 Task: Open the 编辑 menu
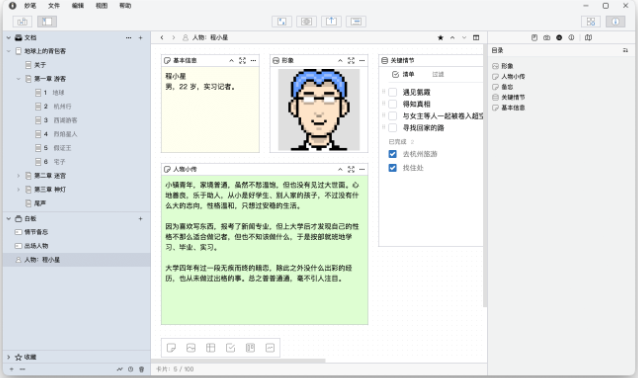(78, 6)
